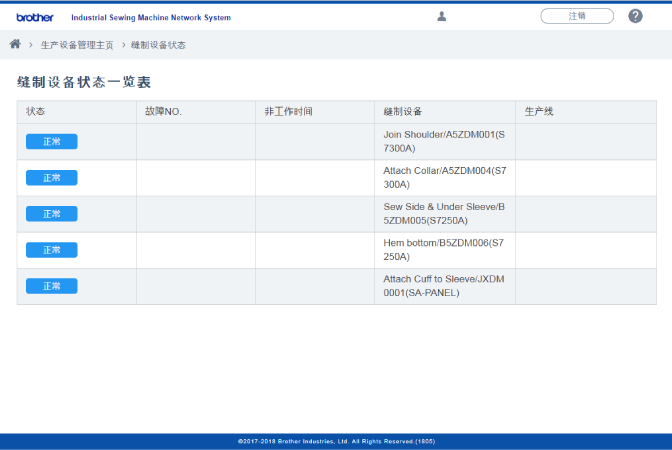Screen dimensions: 672x450
Task: Sort by 状态 column header
Action: pyautogui.click(x=36, y=111)
